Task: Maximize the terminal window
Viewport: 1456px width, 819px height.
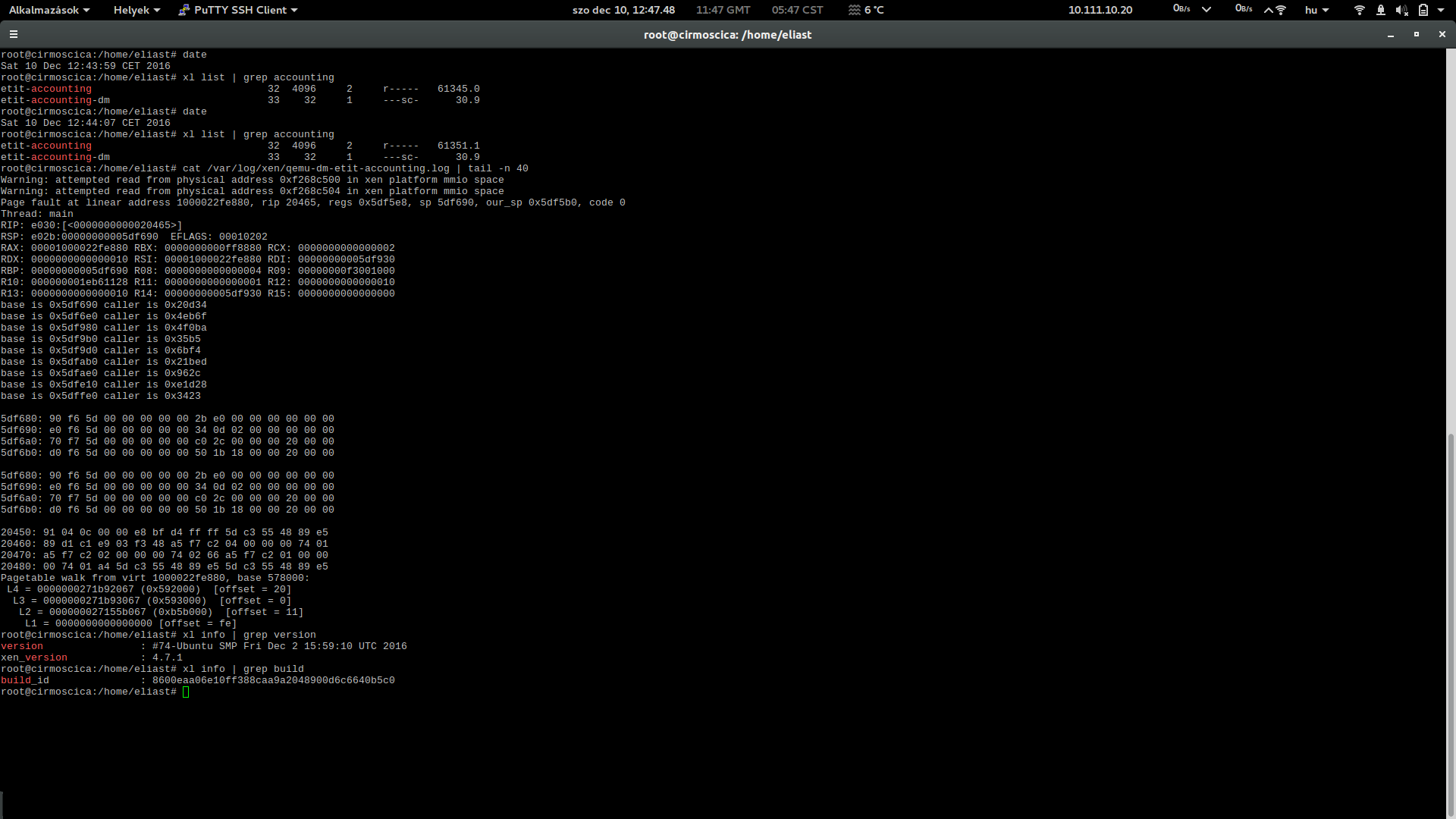Action: click(1416, 34)
